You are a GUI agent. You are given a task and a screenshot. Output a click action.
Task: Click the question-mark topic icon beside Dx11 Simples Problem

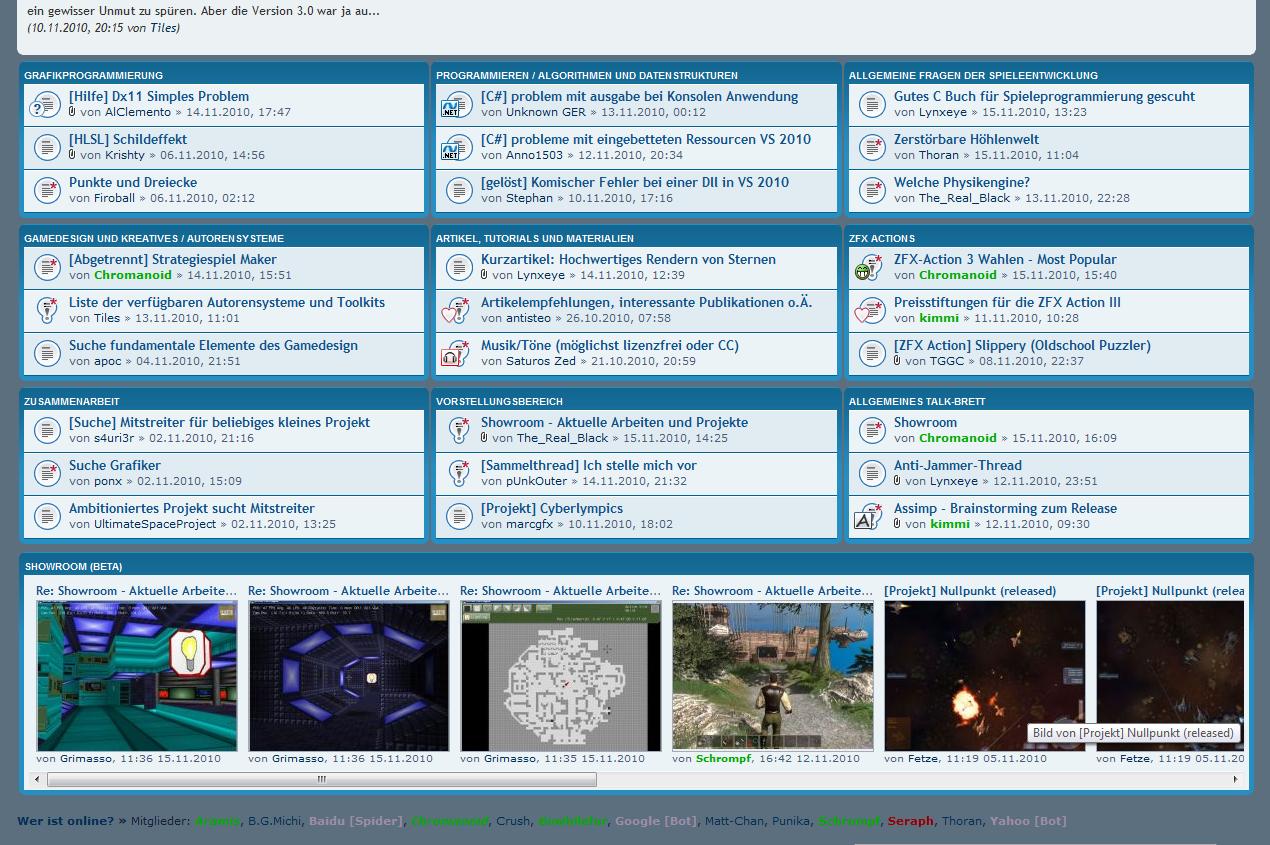point(46,104)
